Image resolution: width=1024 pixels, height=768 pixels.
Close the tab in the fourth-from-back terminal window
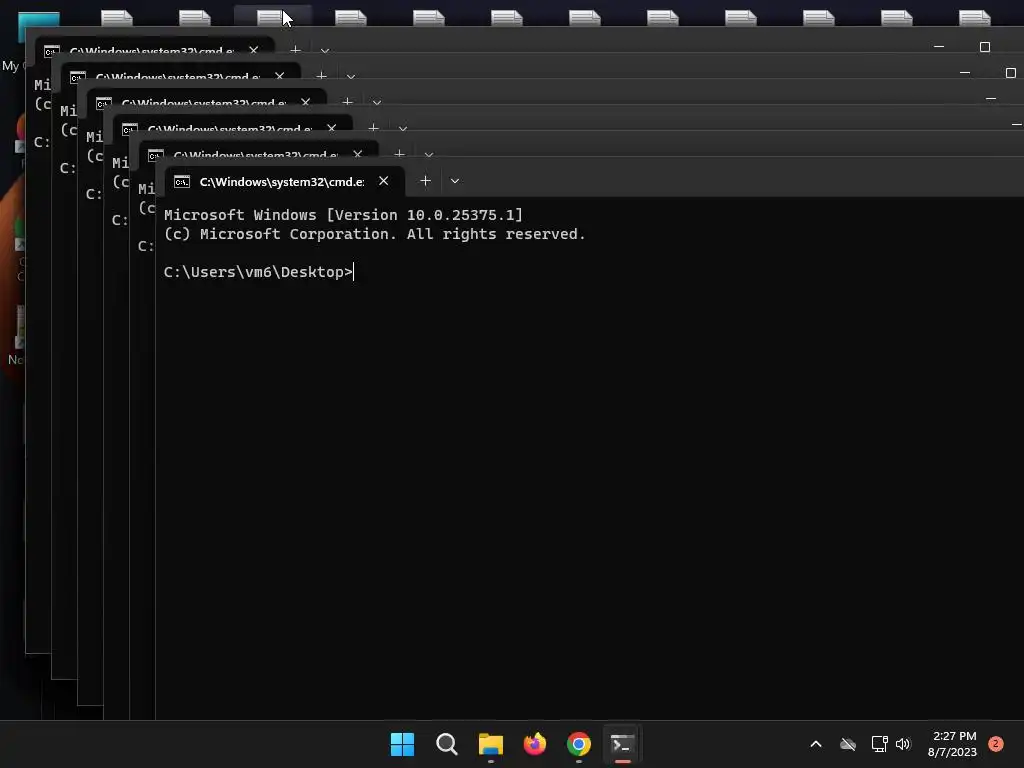coord(332,129)
